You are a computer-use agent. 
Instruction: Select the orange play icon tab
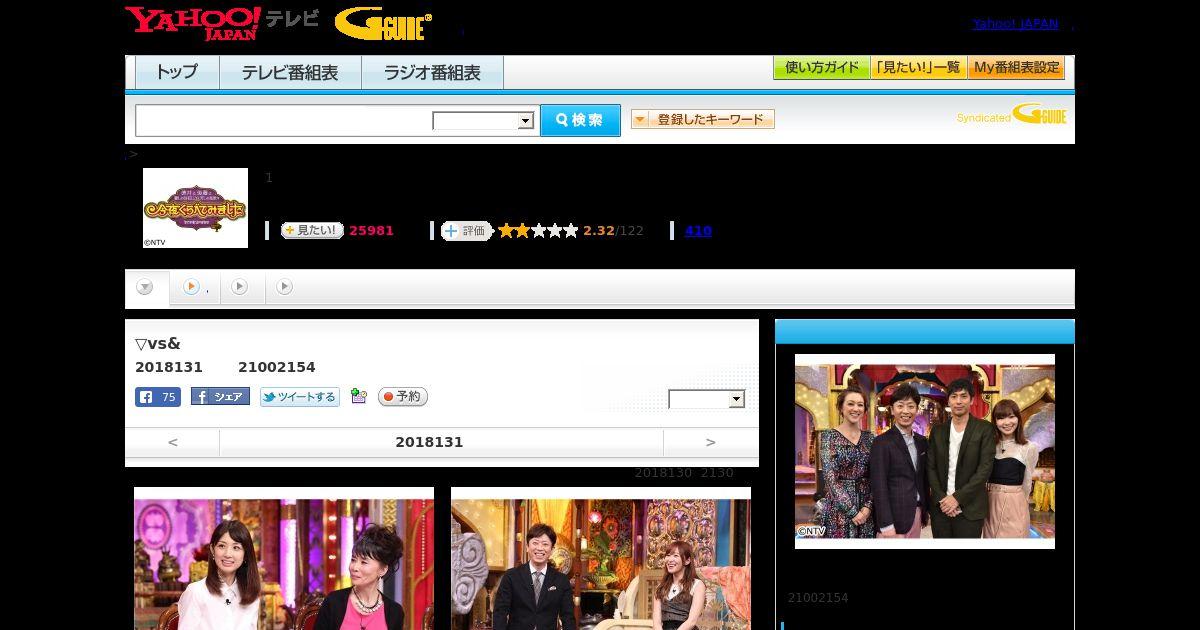194,288
